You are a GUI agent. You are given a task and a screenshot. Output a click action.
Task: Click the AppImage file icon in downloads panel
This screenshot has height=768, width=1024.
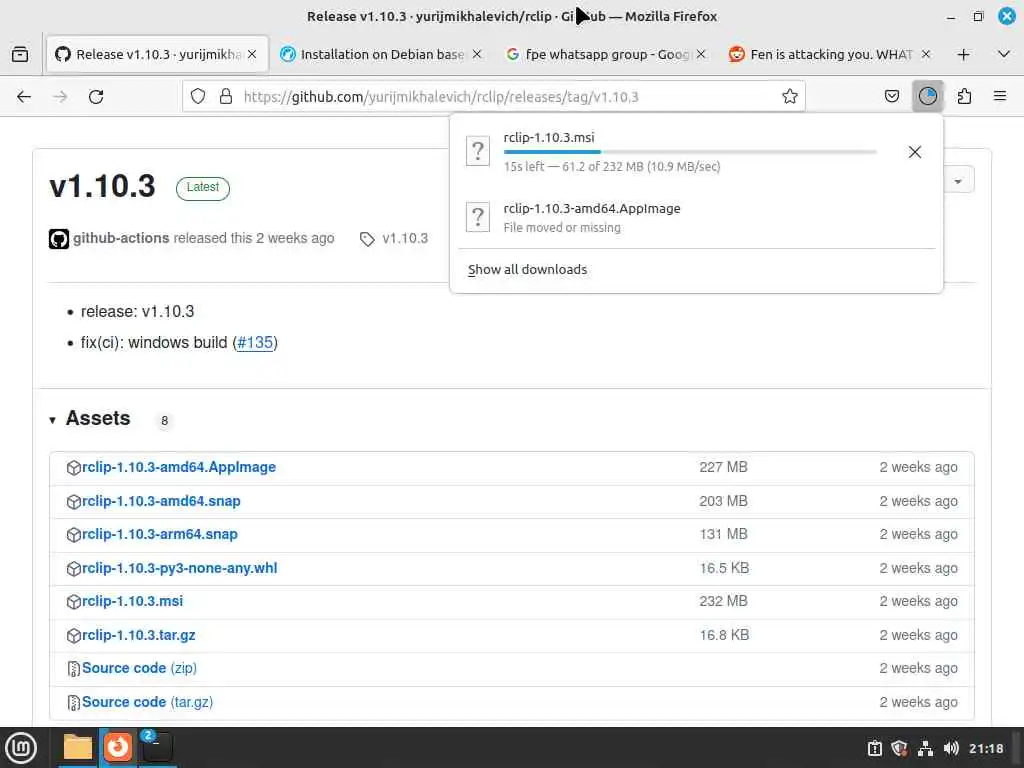click(x=477, y=217)
